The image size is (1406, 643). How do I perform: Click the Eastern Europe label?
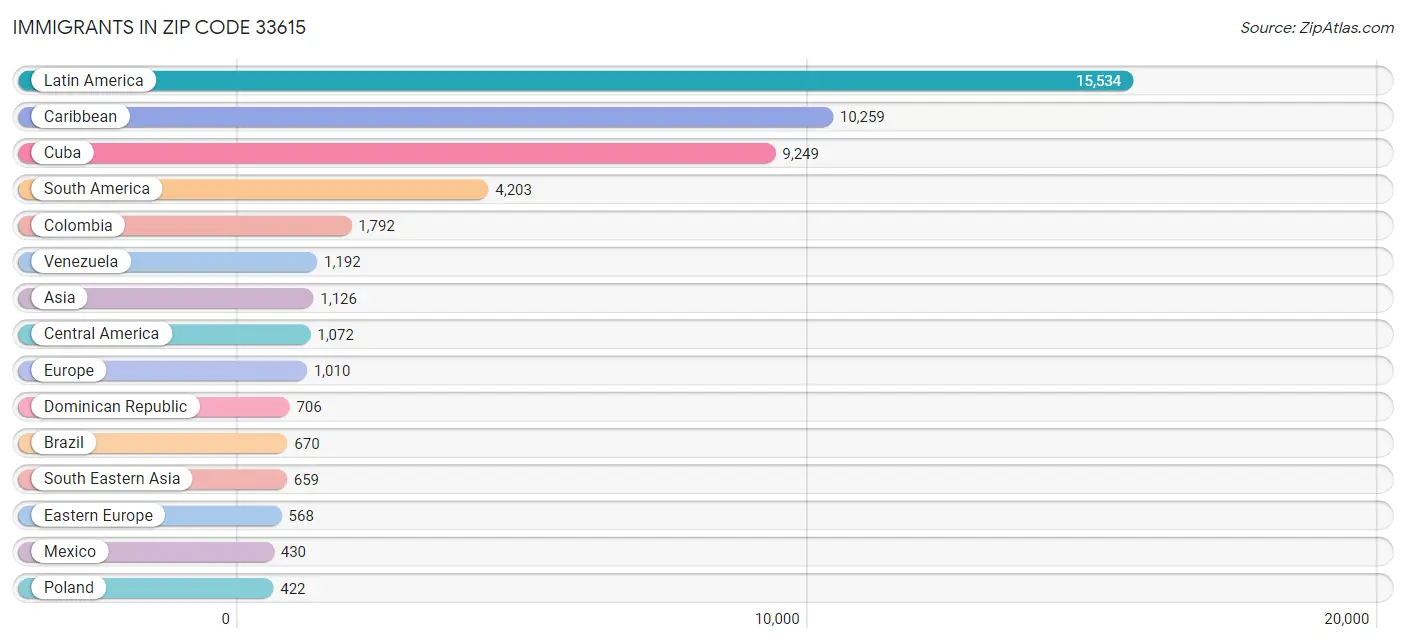tap(97, 515)
